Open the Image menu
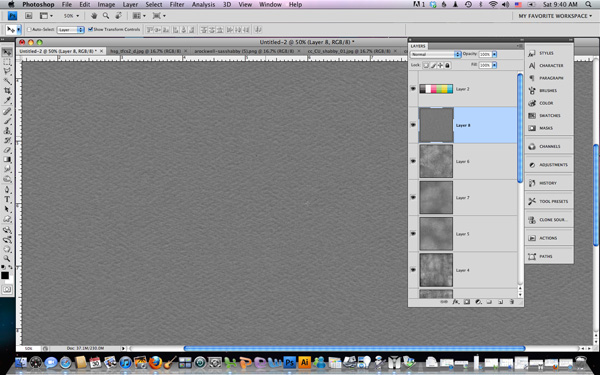The height and width of the screenshot is (375, 600). pos(106,5)
